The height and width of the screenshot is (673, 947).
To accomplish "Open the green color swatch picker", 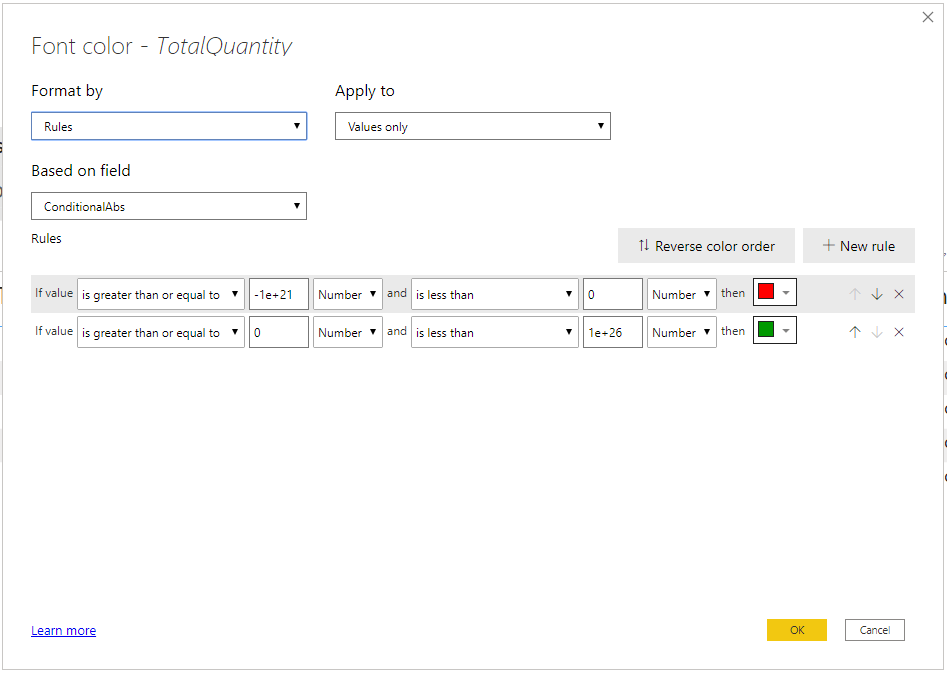I will 774,331.
